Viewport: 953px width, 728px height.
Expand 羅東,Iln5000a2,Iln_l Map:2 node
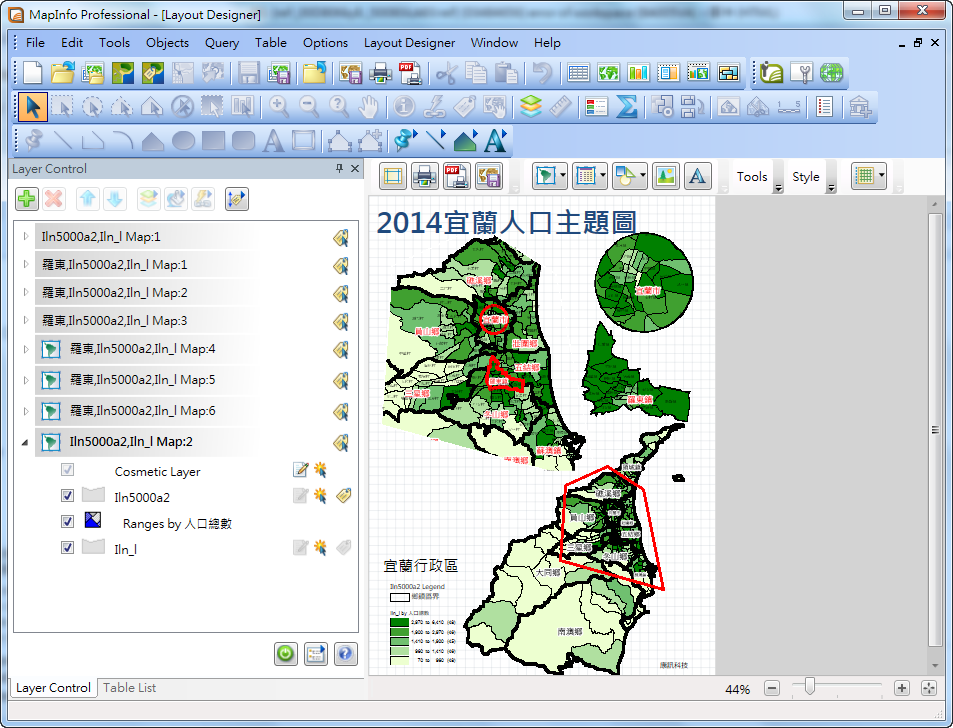26,292
